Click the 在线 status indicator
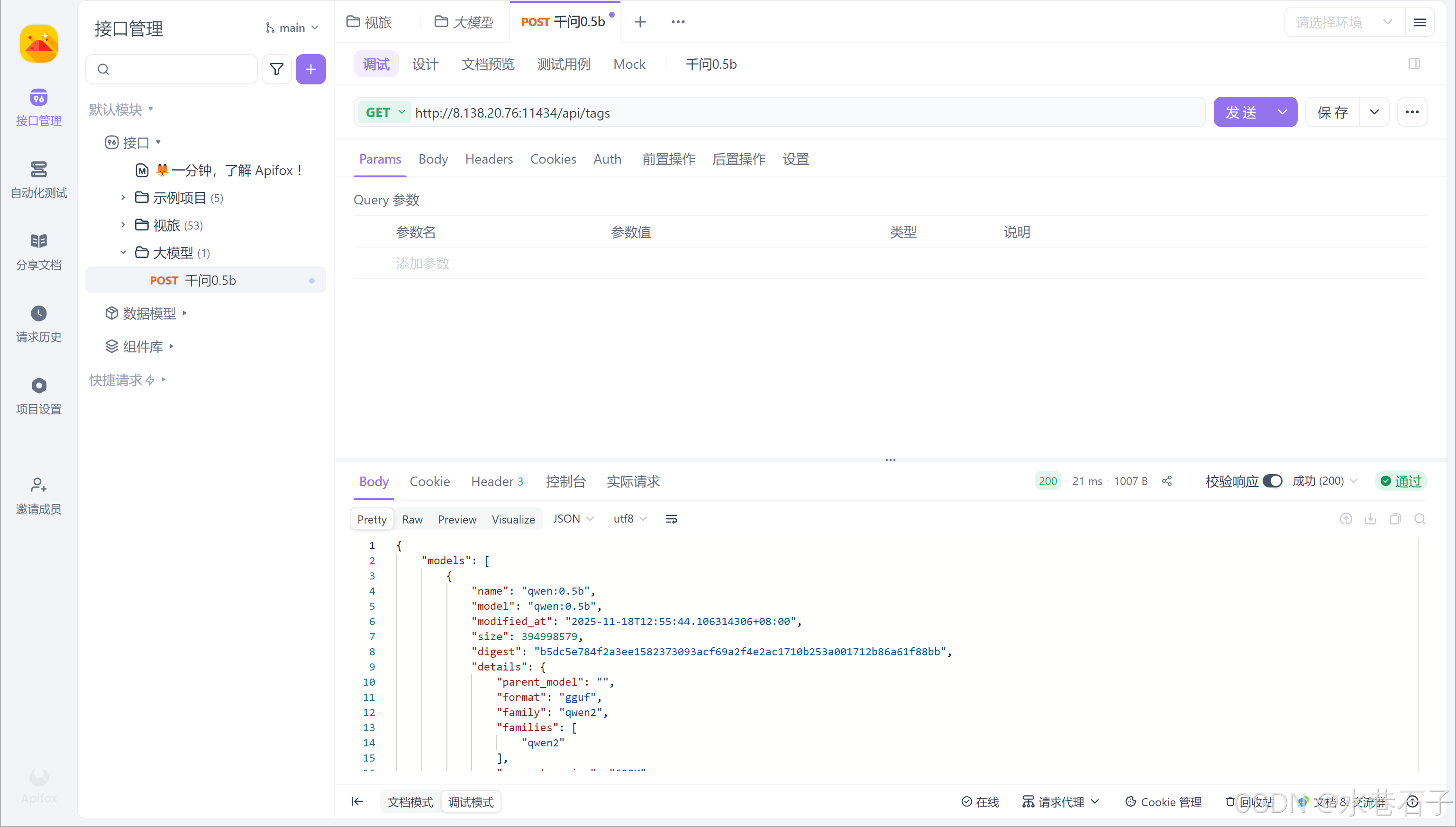This screenshot has height=827, width=1456. point(980,801)
